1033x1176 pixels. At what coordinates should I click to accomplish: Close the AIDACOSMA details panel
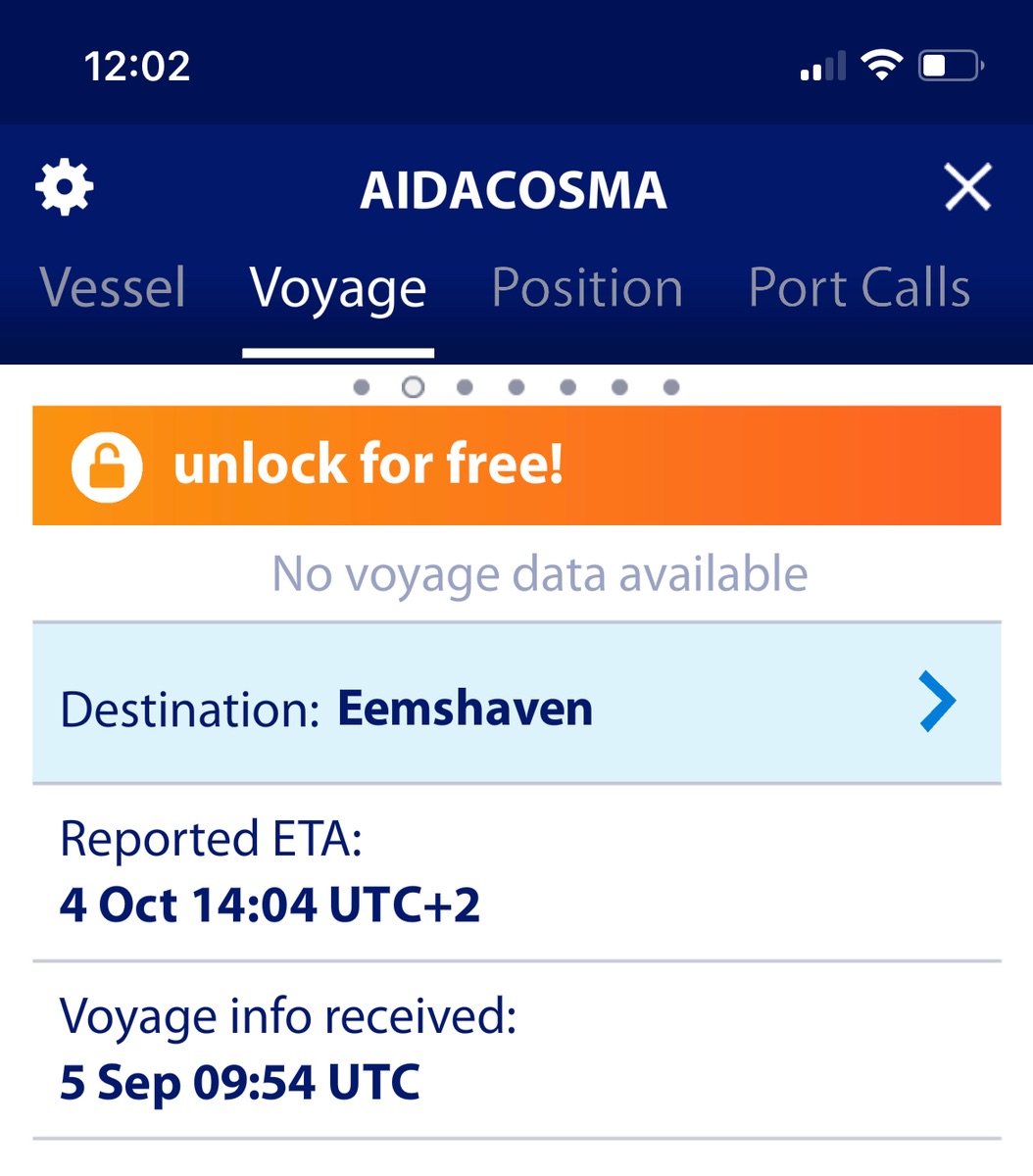click(967, 187)
